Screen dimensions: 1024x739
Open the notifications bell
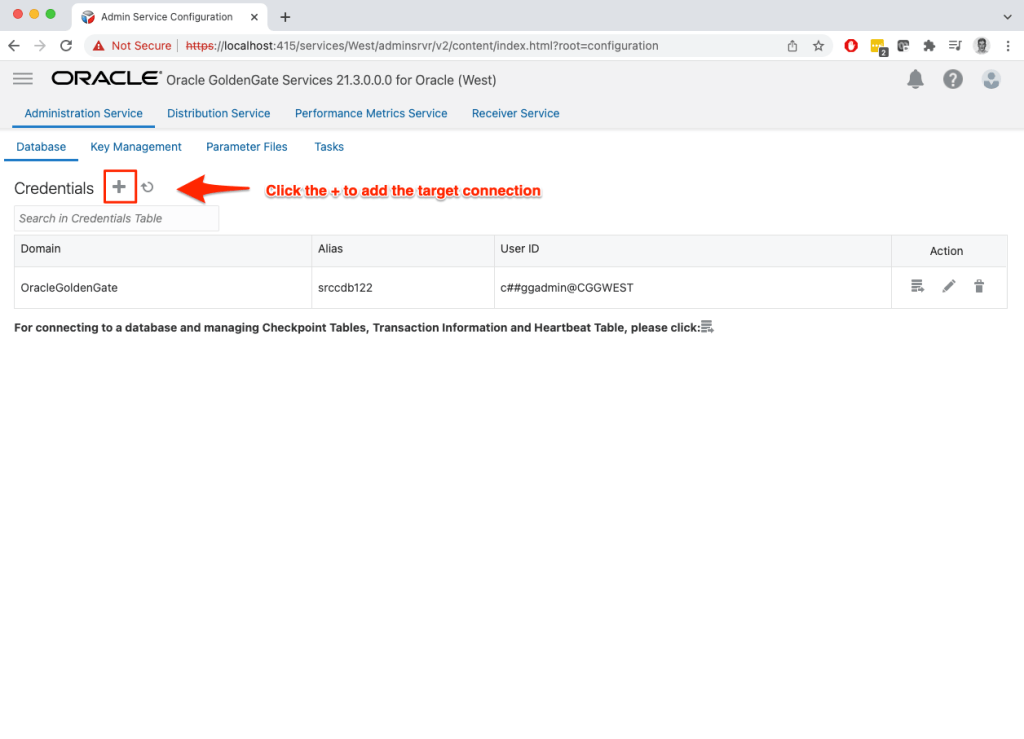tap(915, 79)
